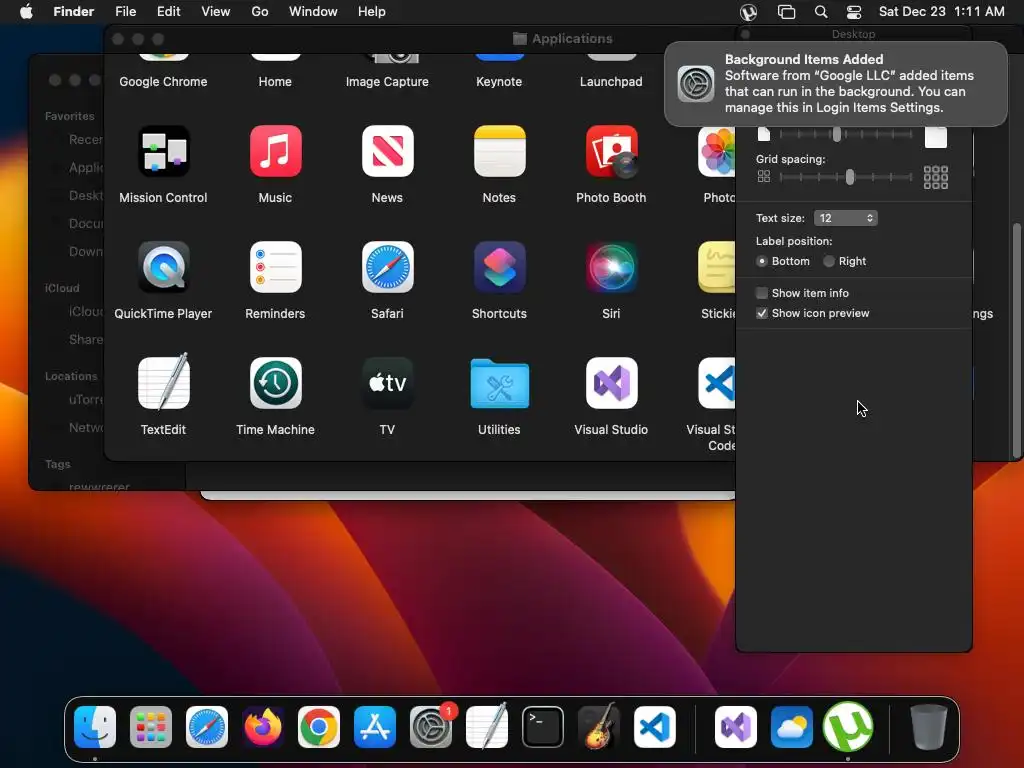Click the Visual Studio icon in Applications
This screenshot has width=1024, height=768.
(611, 383)
